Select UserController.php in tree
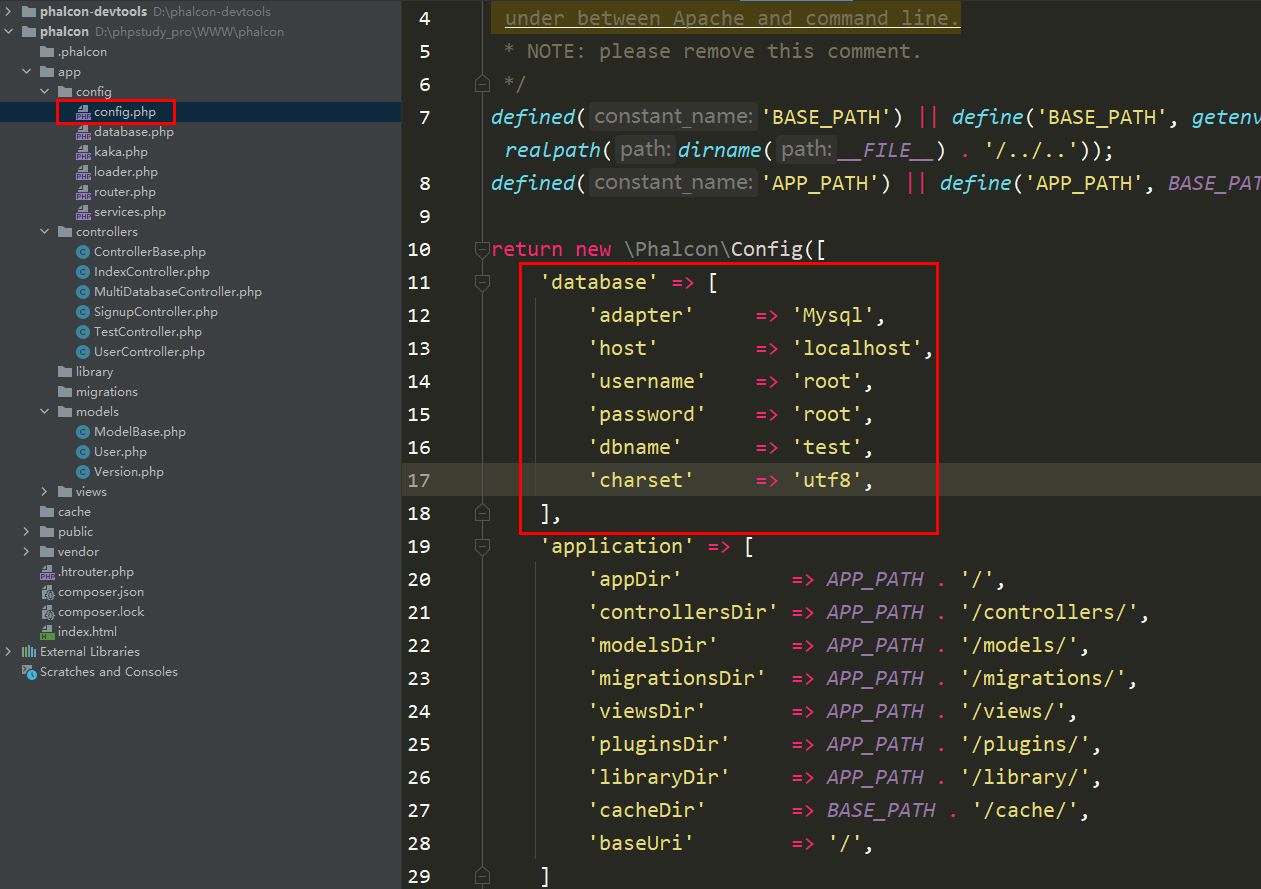Viewport: 1261px width, 889px height. coord(149,352)
